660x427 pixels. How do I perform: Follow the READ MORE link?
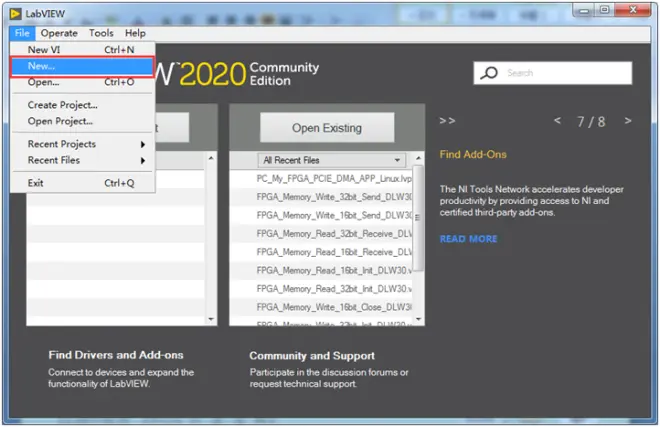click(468, 239)
